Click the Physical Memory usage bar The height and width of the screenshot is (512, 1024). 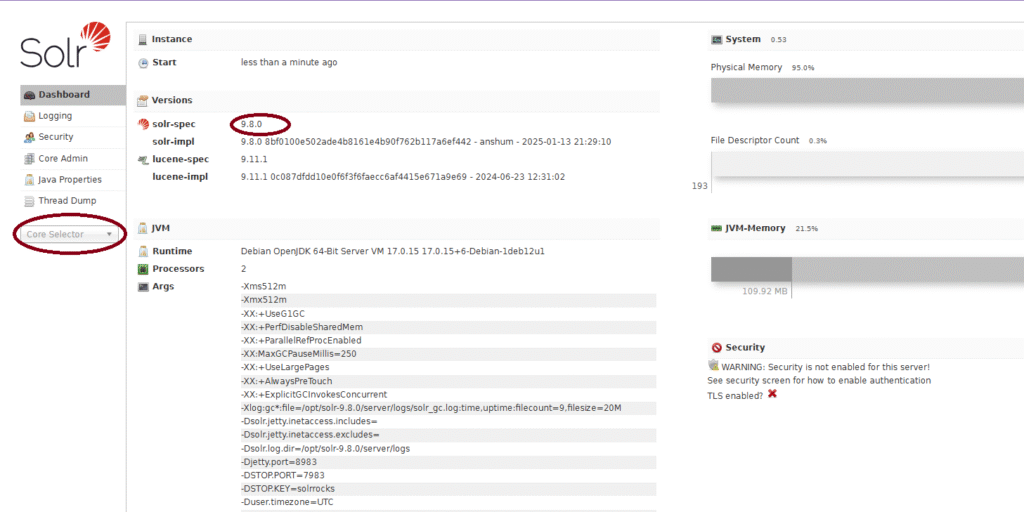(x=867, y=90)
